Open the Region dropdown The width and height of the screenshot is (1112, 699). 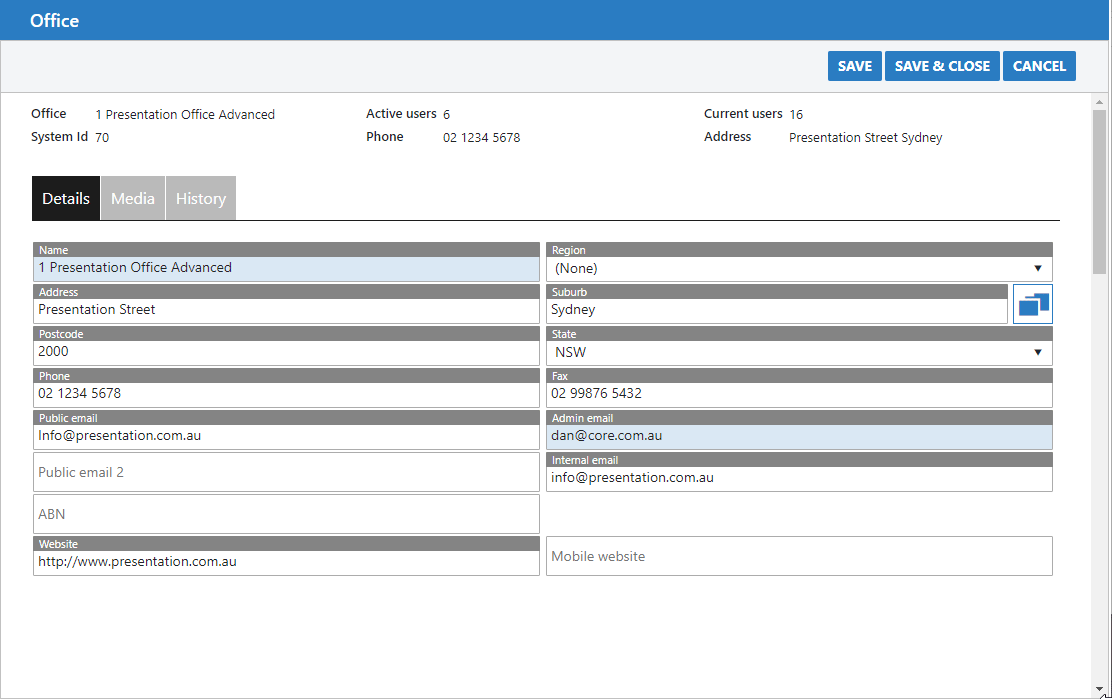click(798, 268)
